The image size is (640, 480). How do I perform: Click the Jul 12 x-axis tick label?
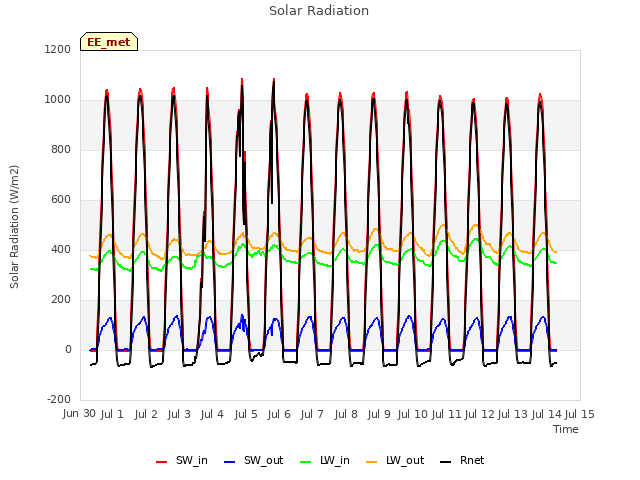480,414
